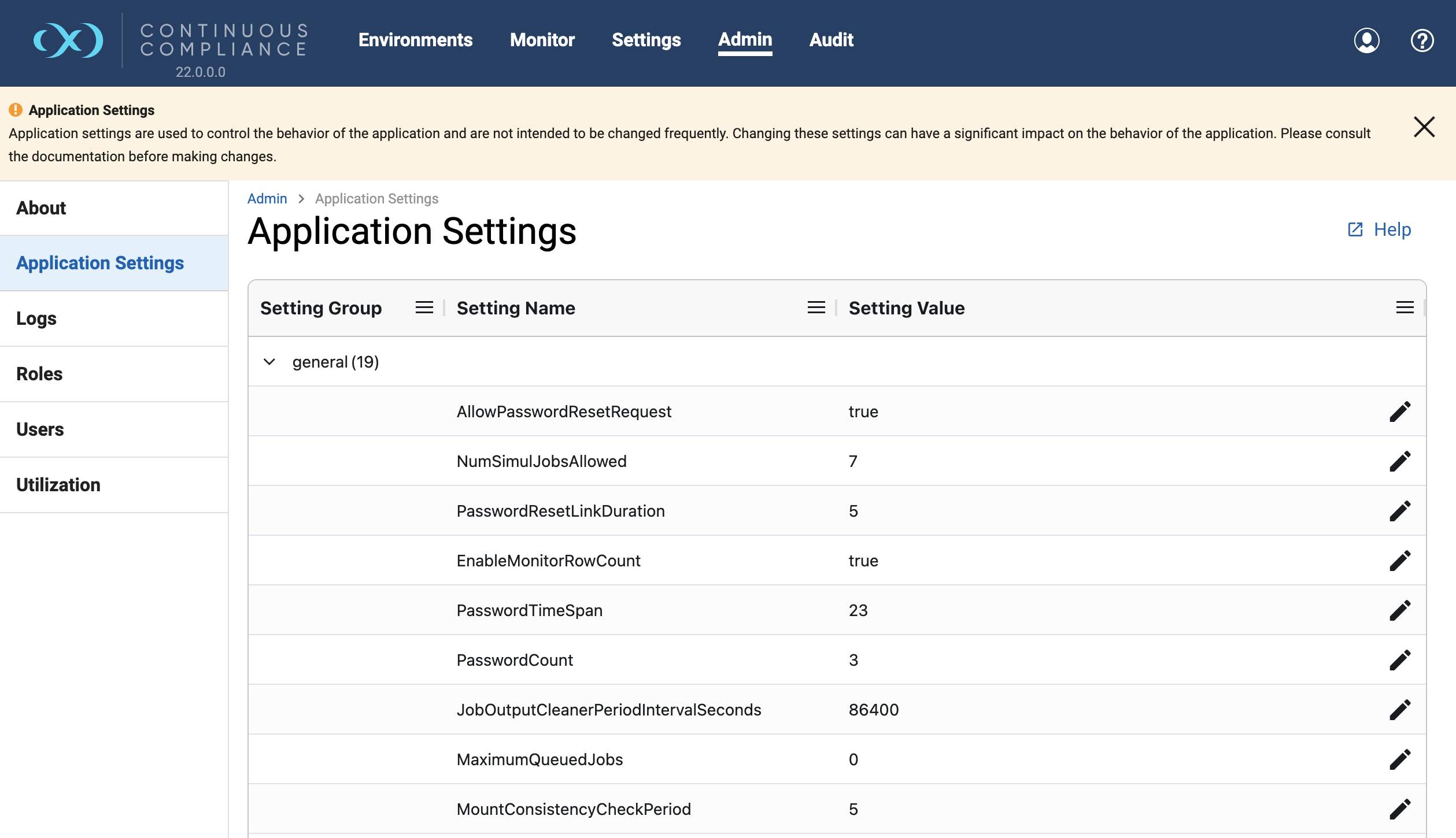1456x838 pixels.
Task: Open Setting Name column menu
Action: click(x=816, y=307)
